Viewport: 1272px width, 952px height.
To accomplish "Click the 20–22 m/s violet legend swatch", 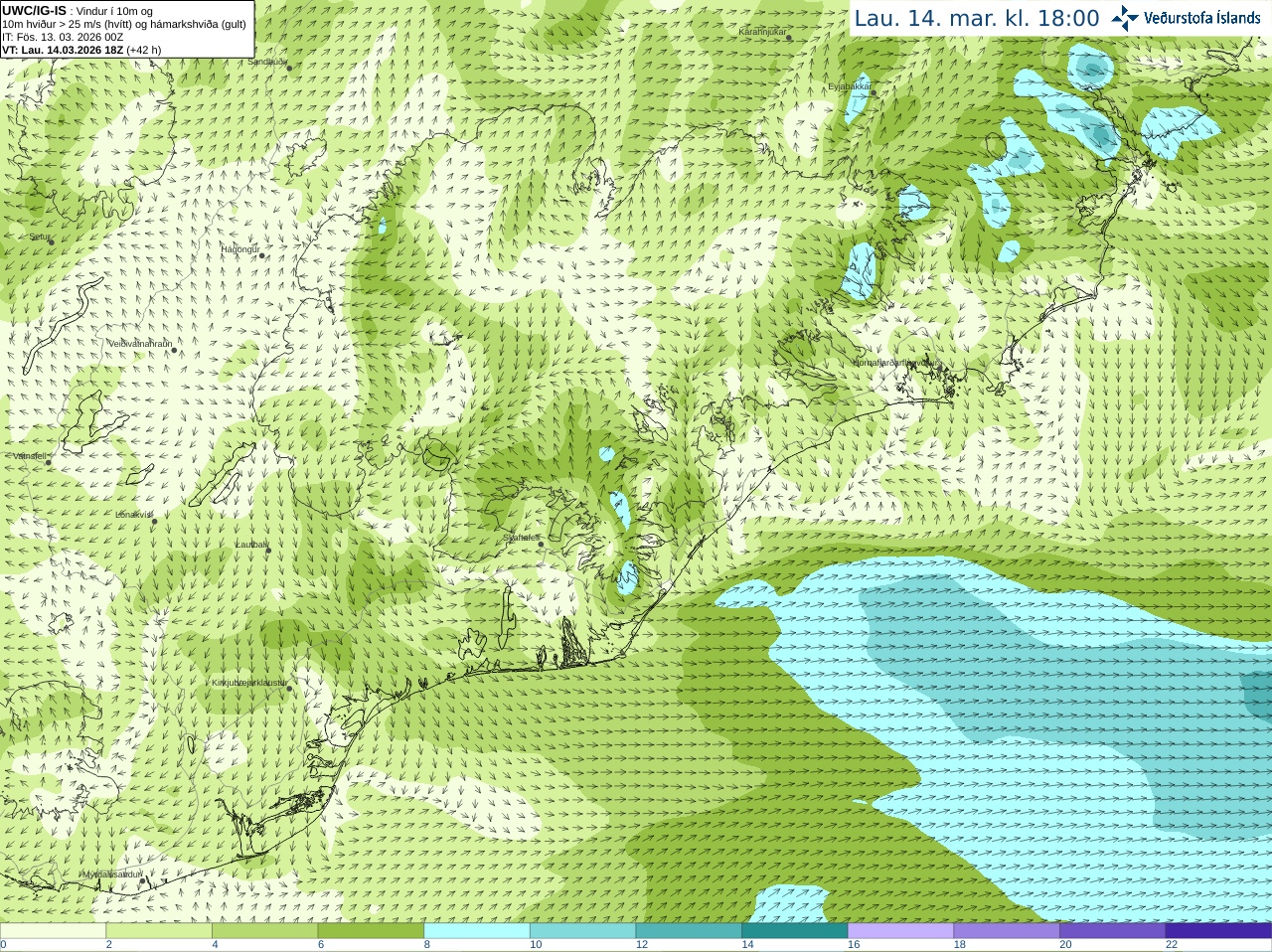I will pyautogui.click(x=1113, y=931).
